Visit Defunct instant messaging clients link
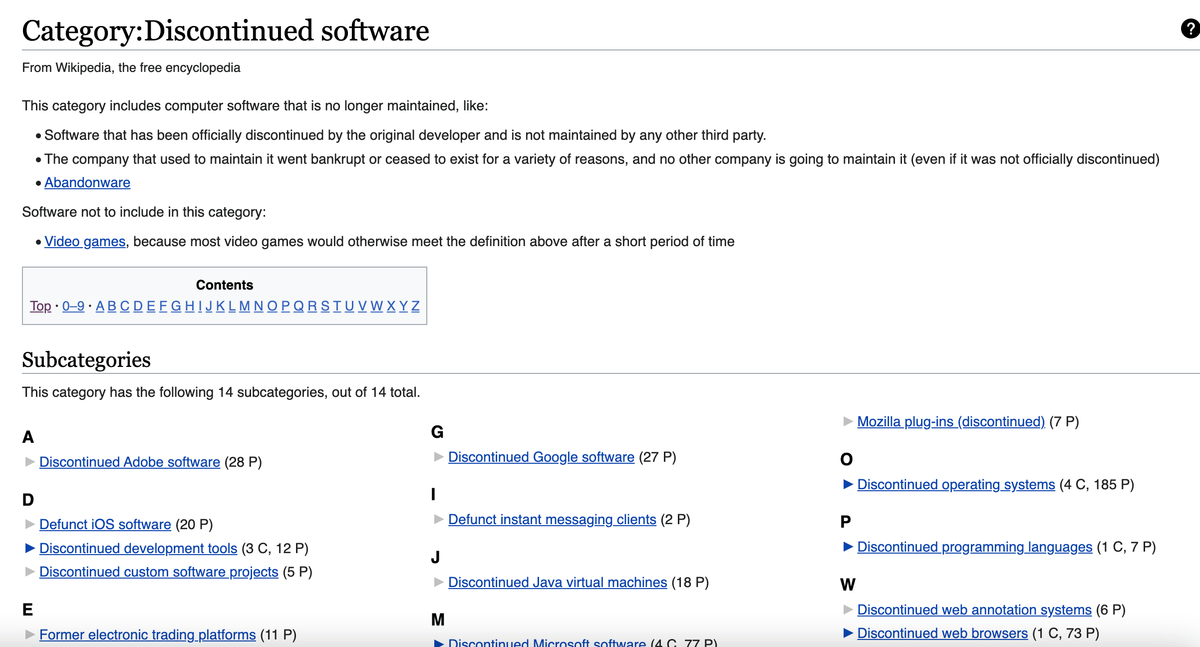This screenshot has height=647, width=1200. [552, 519]
